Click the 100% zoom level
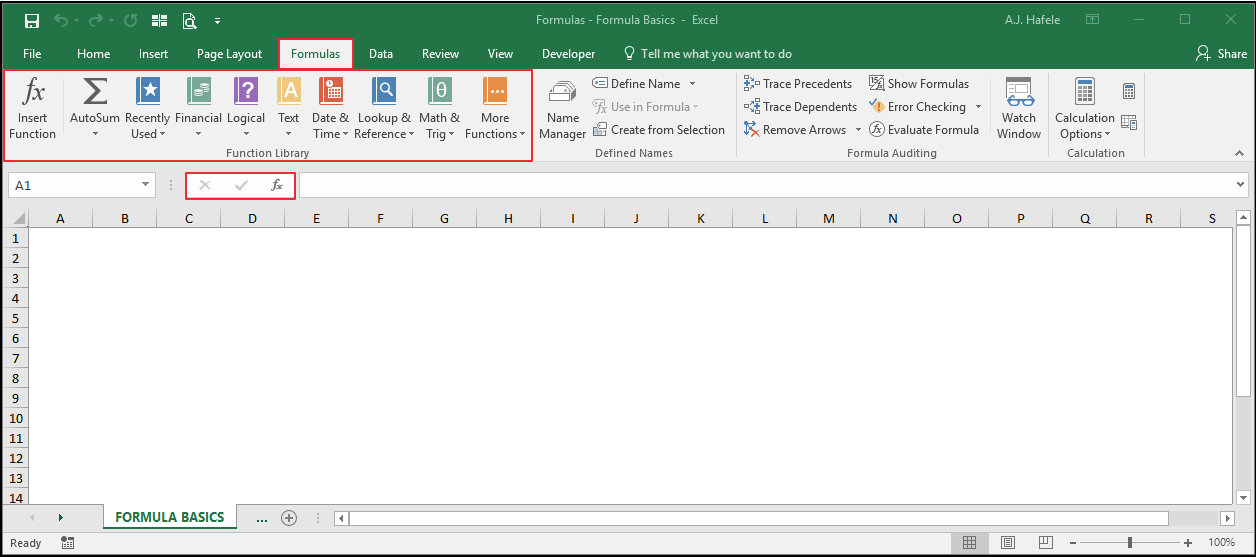 coord(1221,543)
